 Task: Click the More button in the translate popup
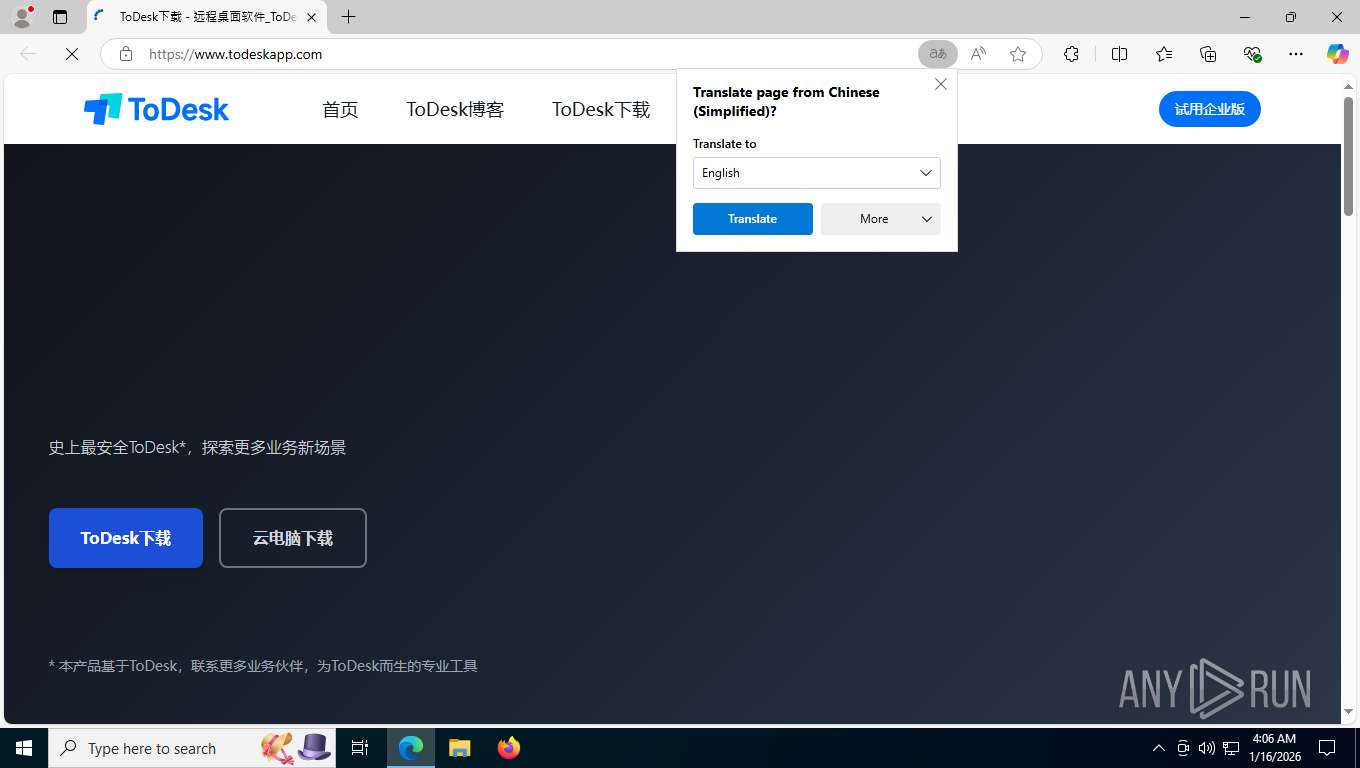881,219
